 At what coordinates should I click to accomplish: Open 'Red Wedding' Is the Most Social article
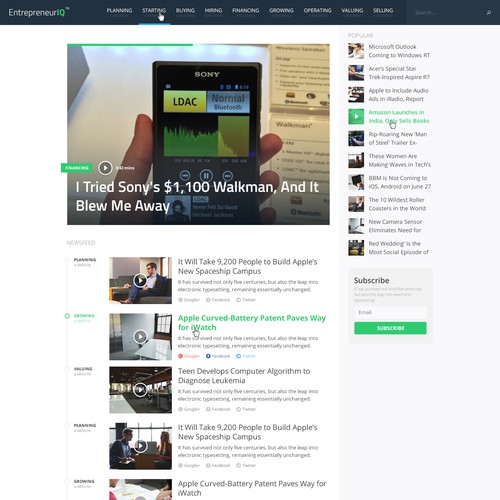point(398,248)
